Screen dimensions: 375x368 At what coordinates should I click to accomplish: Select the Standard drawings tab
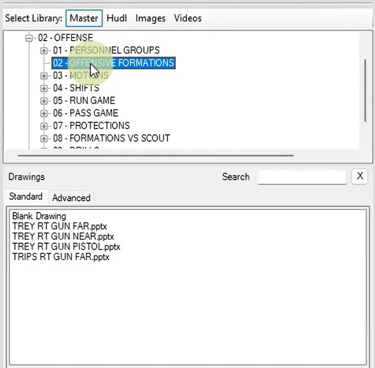[x=26, y=196]
